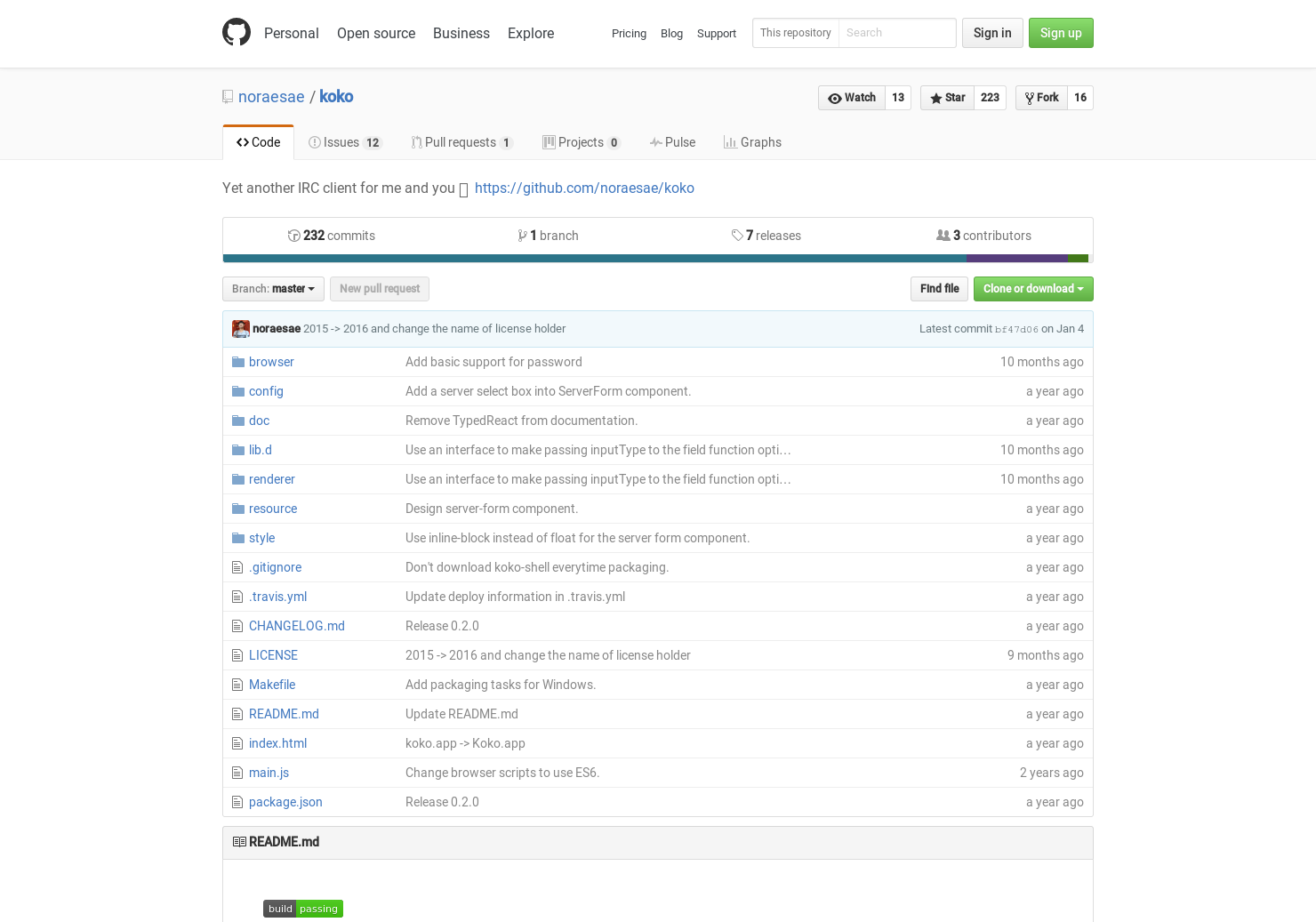Click the lib.d folder icon
The height and width of the screenshot is (922, 1316).
pos(238,450)
